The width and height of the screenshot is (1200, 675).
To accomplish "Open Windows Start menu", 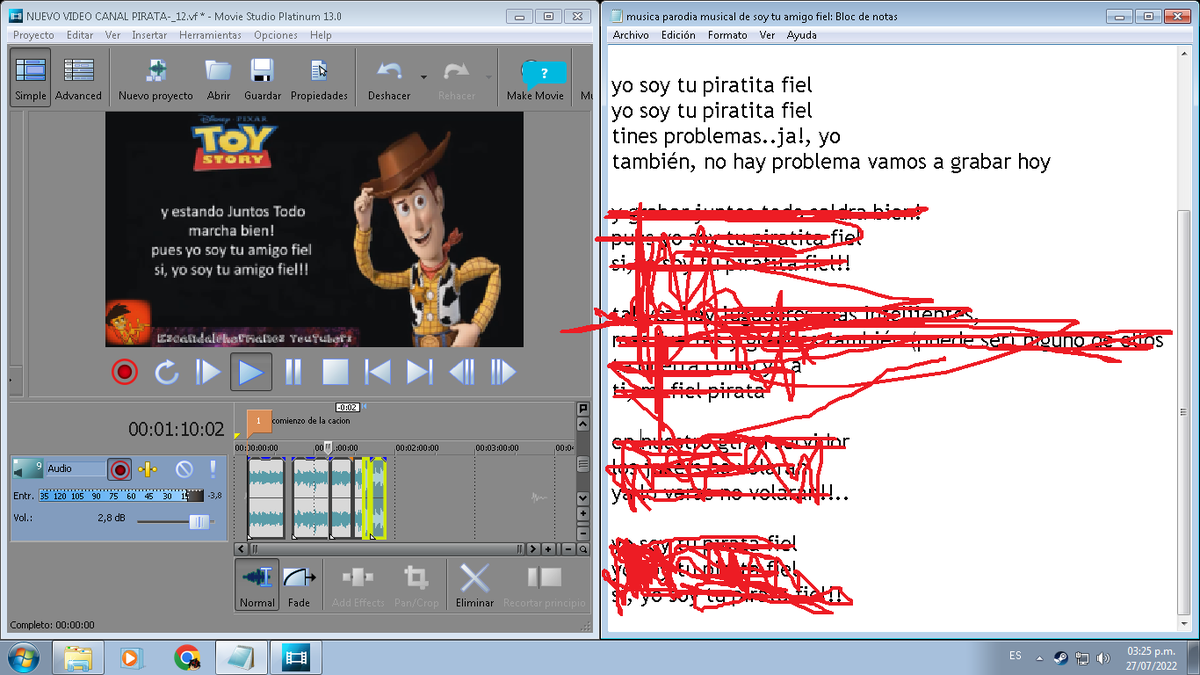I will point(22,657).
